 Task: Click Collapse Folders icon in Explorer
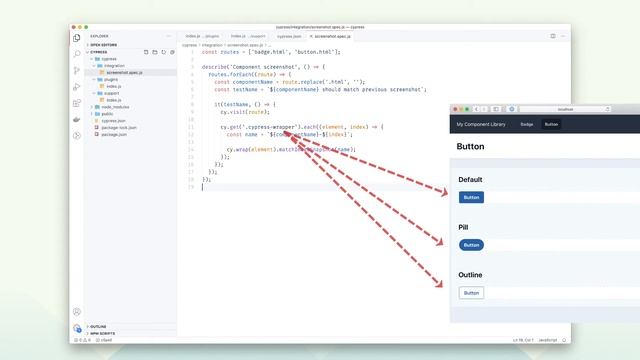pos(172,52)
